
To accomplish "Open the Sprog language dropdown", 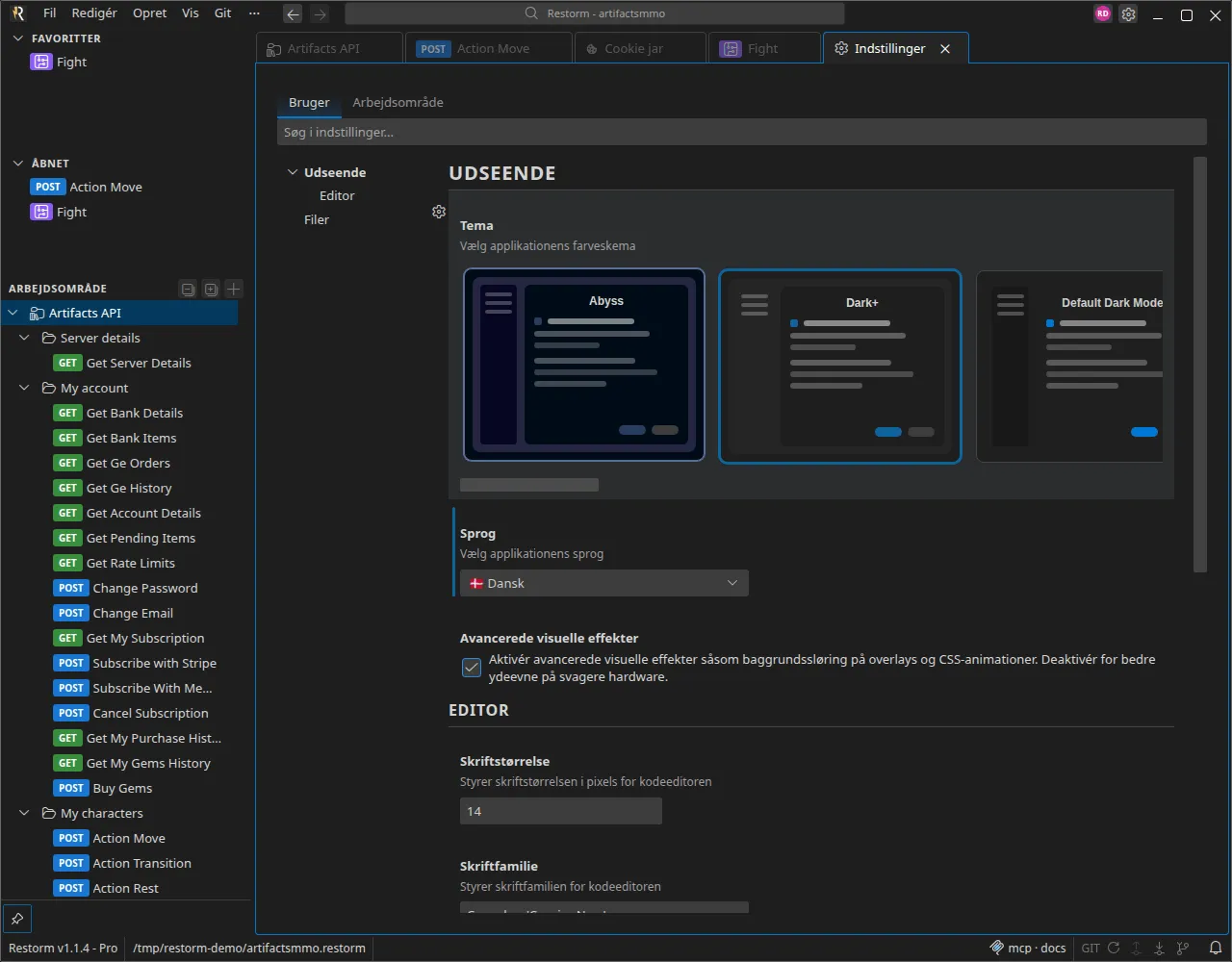I will pos(603,583).
